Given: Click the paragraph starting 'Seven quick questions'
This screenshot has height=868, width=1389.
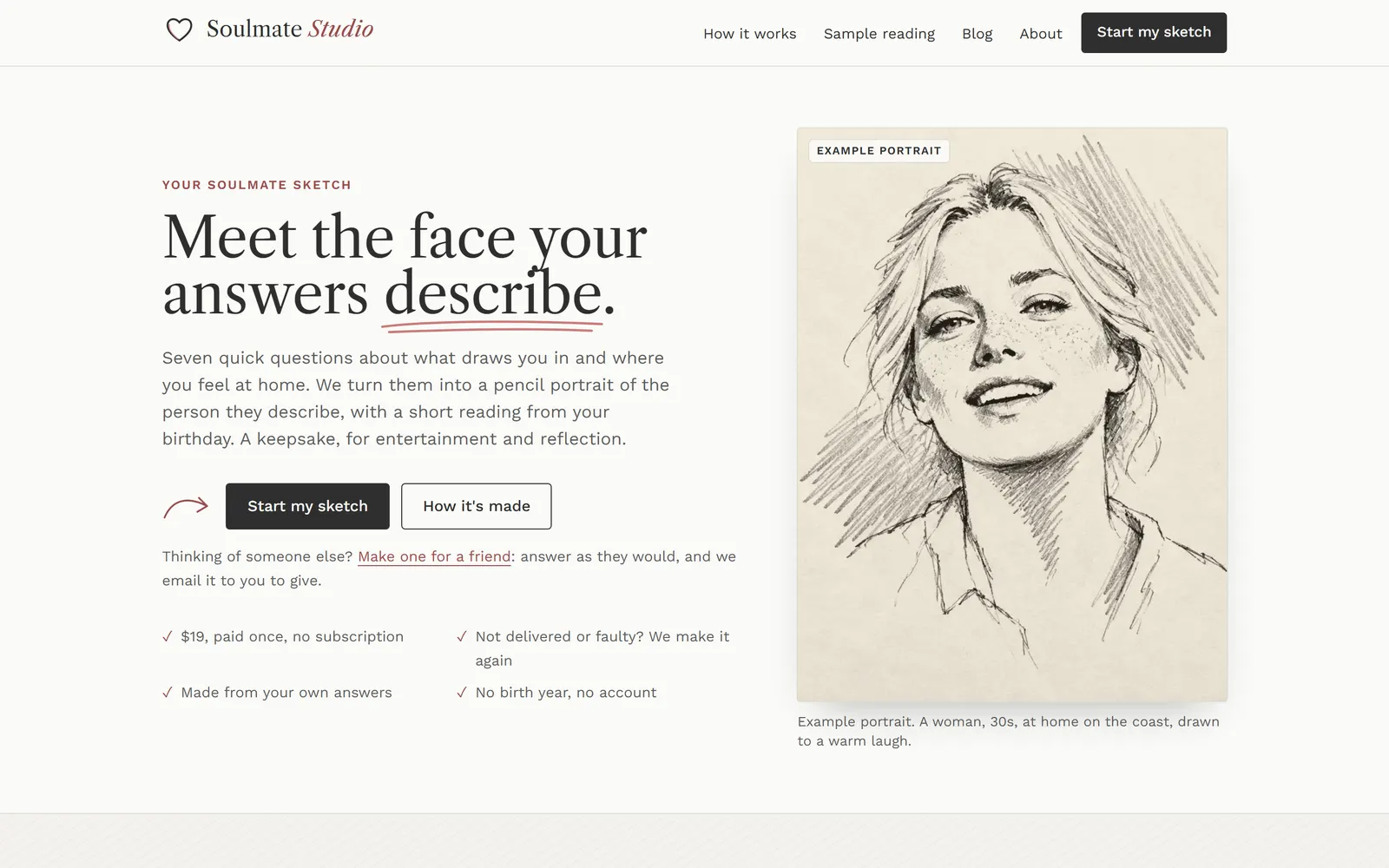Looking at the screenshot, I should tap(416, 398).
